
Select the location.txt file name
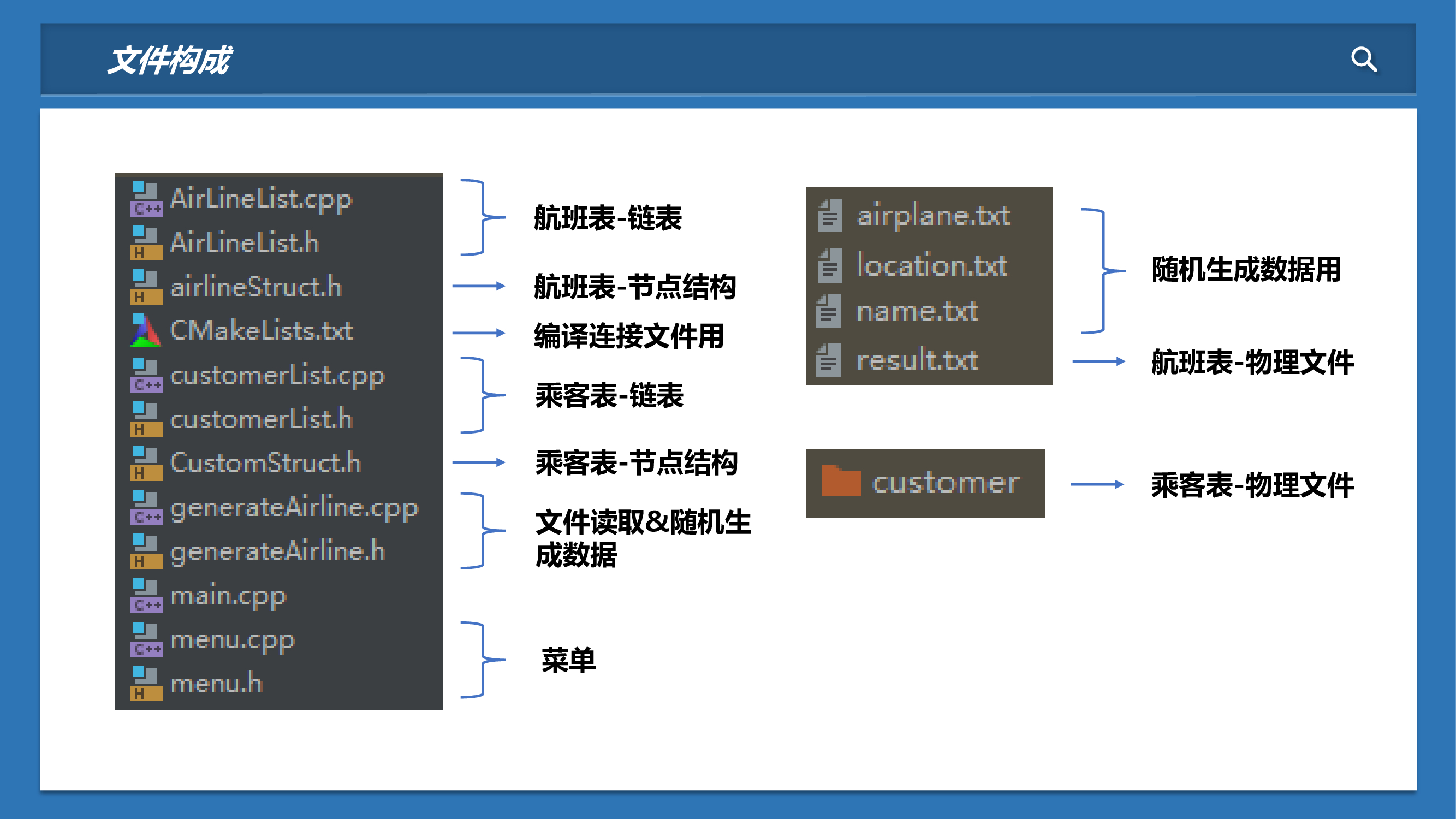pos(932,265)
